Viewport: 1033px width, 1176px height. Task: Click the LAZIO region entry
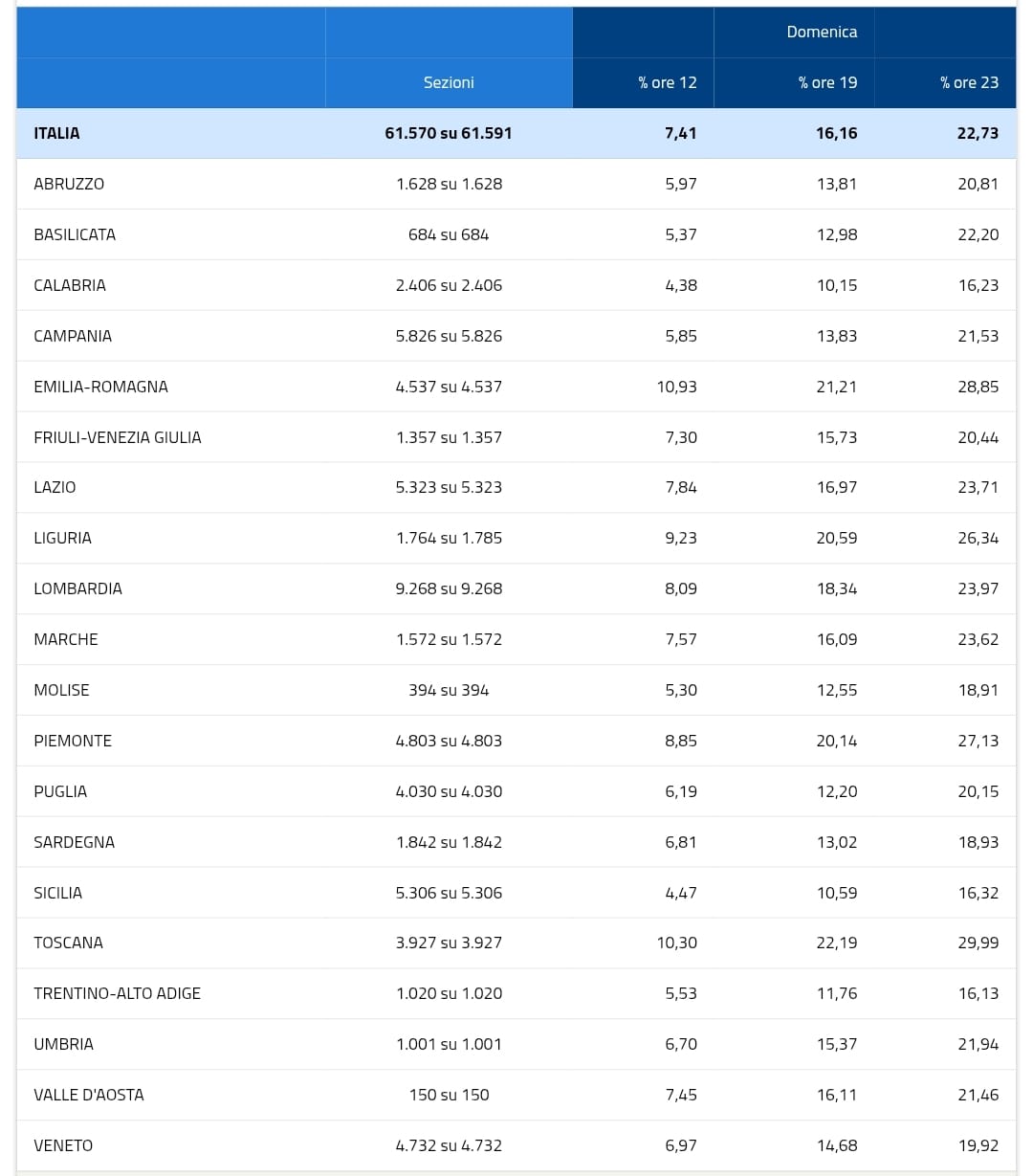pyautogui.click(x=55, y=487)
